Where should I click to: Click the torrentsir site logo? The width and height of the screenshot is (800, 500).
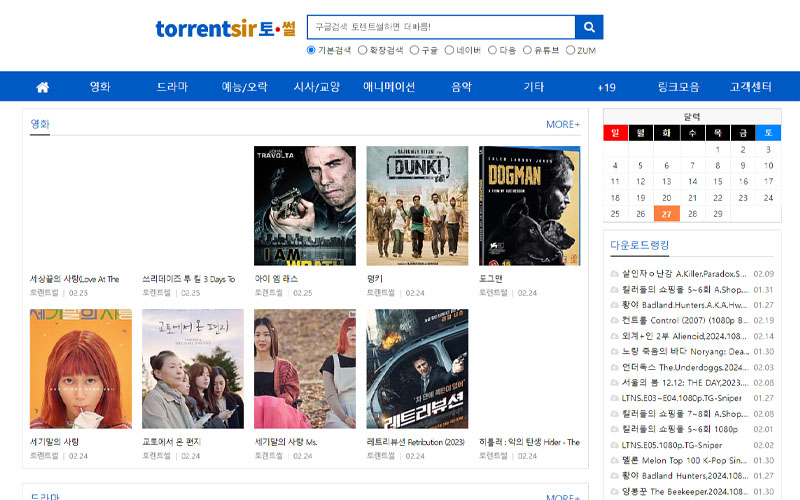226,29
